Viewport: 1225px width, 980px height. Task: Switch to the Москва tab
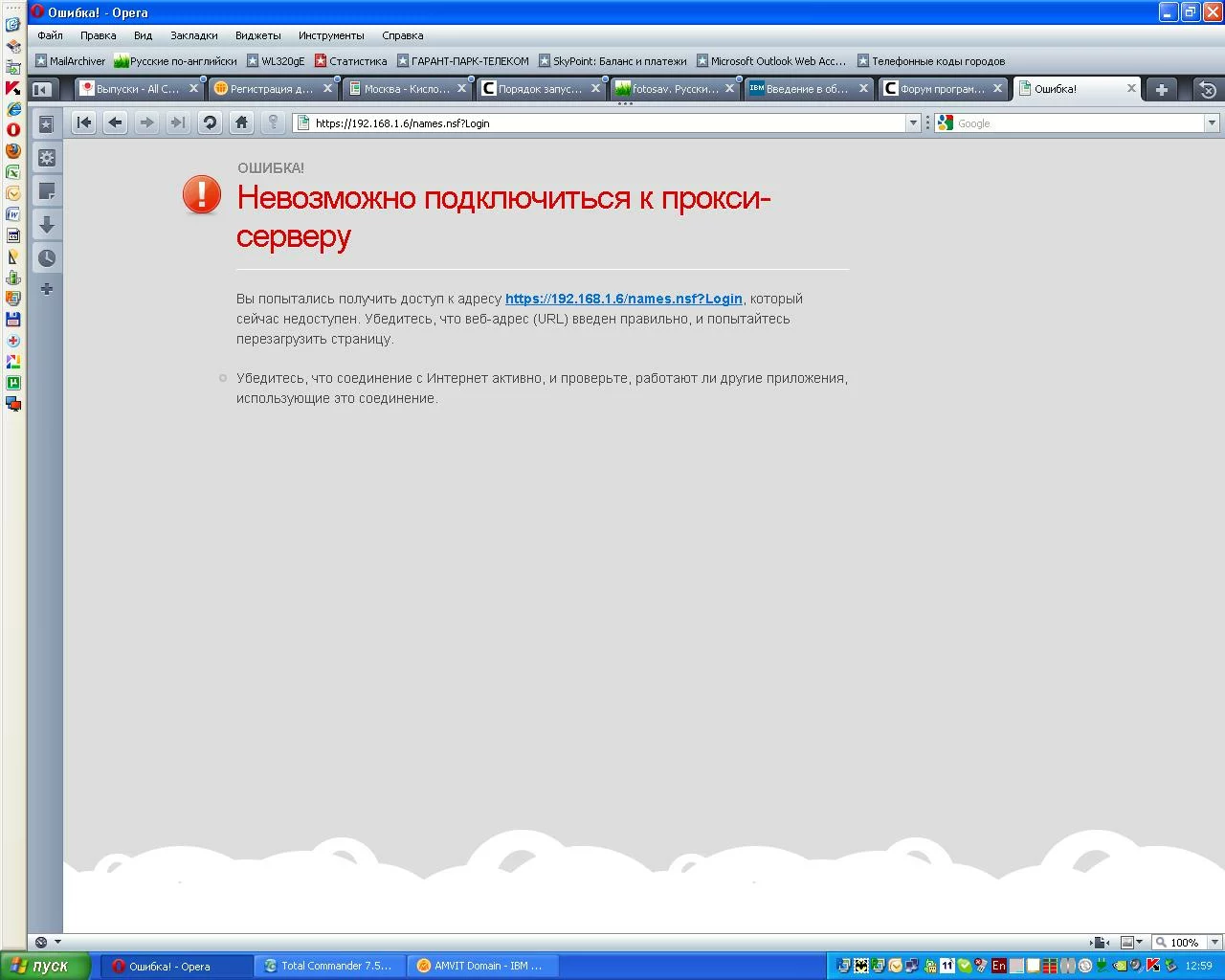pos(406,89)
